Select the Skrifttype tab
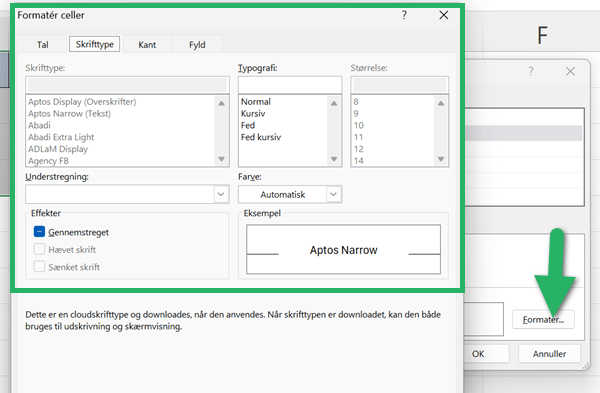 [x=95, y=44]
